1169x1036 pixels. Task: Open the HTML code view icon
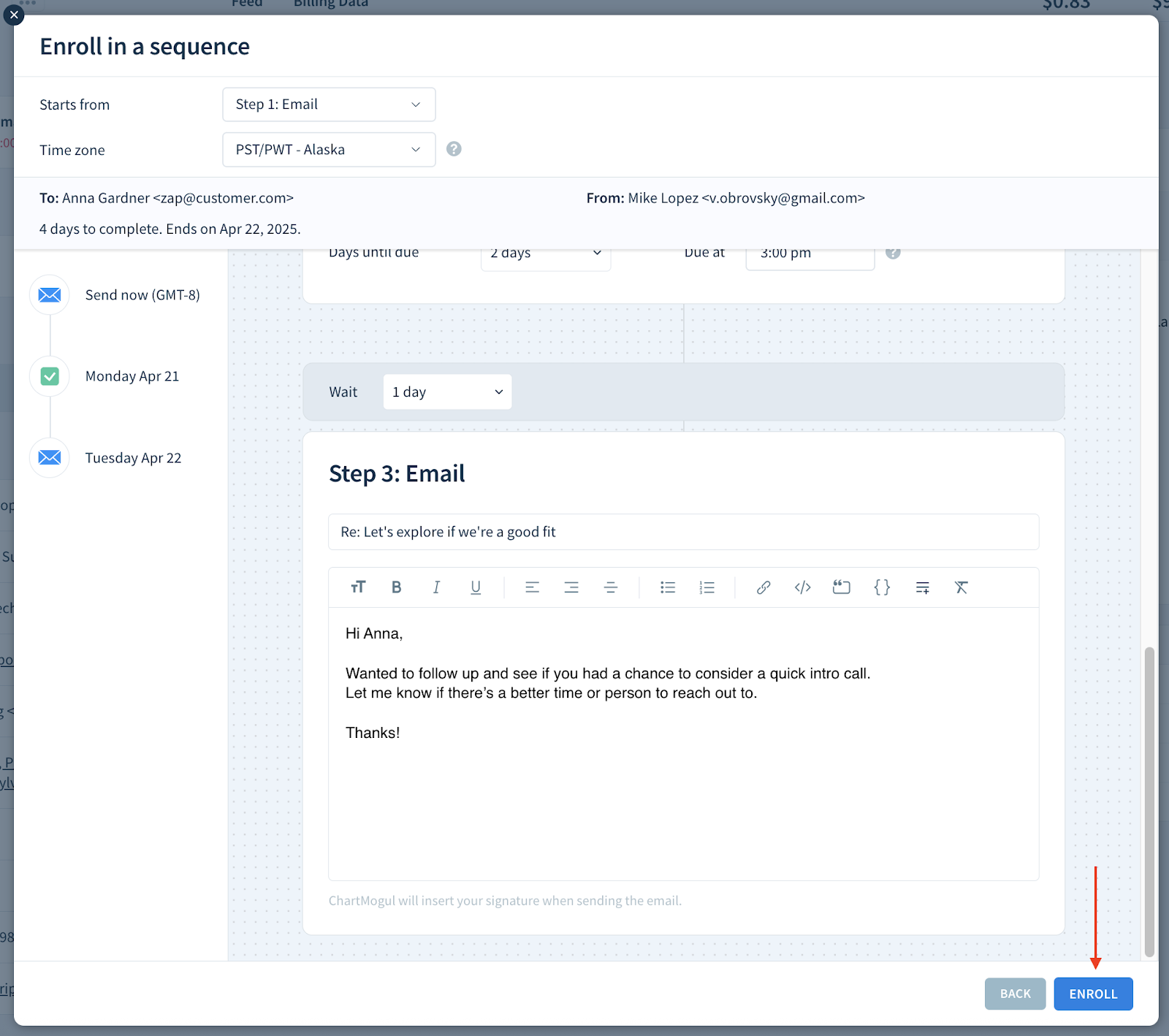803,587
